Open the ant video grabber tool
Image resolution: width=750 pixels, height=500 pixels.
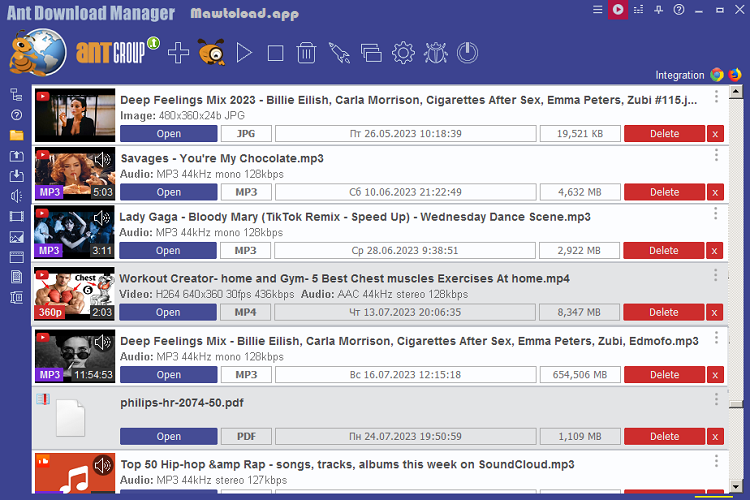coord(211,52)
